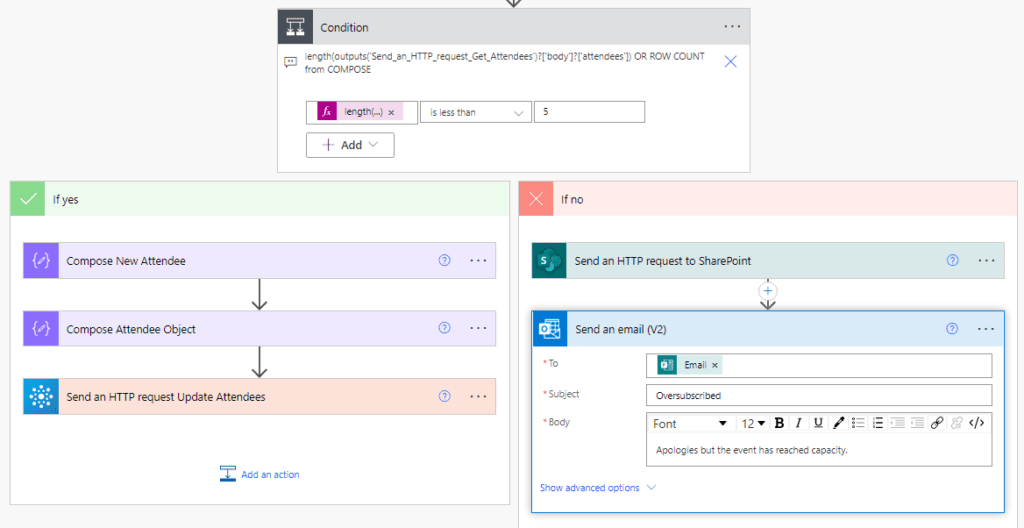Open Compose Attendee Object ellipsis menu
Viewport: 1024px width, 528px height.
pyautogui.click(x=479, y=329)
